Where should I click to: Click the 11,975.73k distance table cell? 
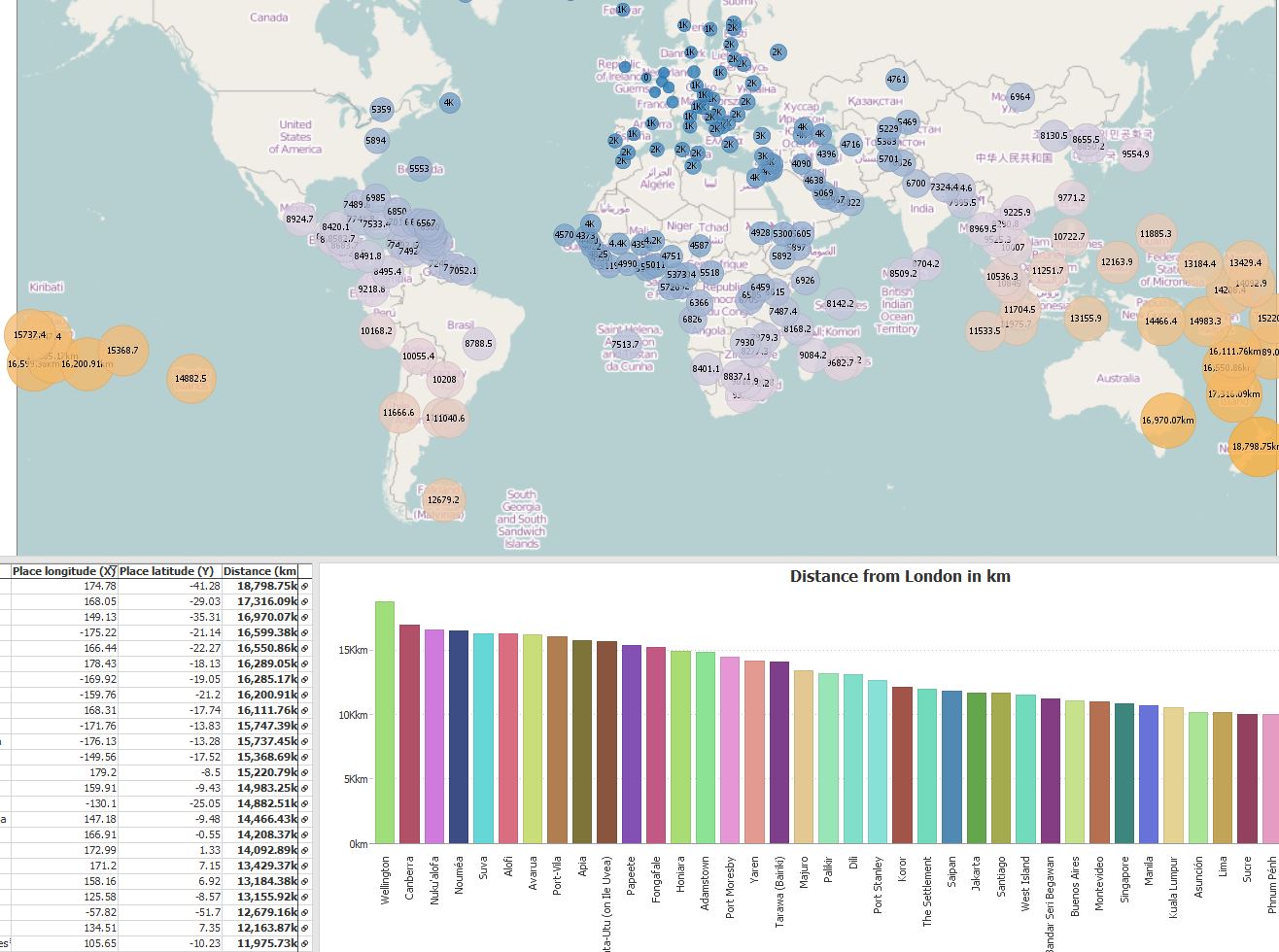259,944
